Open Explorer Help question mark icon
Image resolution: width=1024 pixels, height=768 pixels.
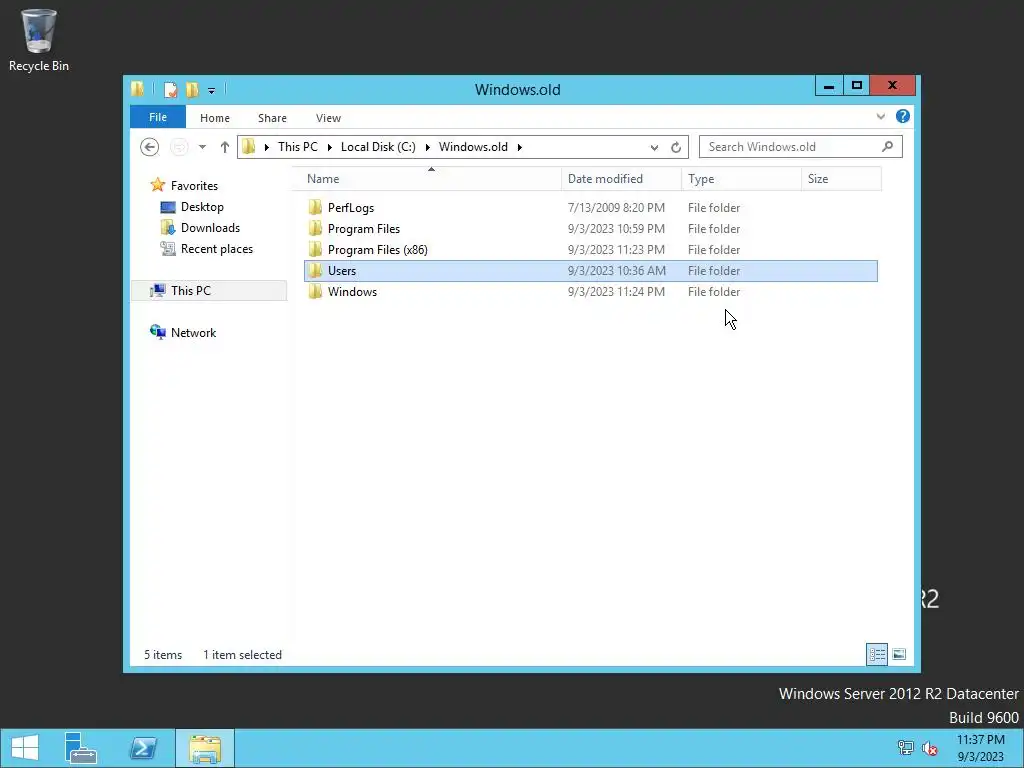click(903, 116)
